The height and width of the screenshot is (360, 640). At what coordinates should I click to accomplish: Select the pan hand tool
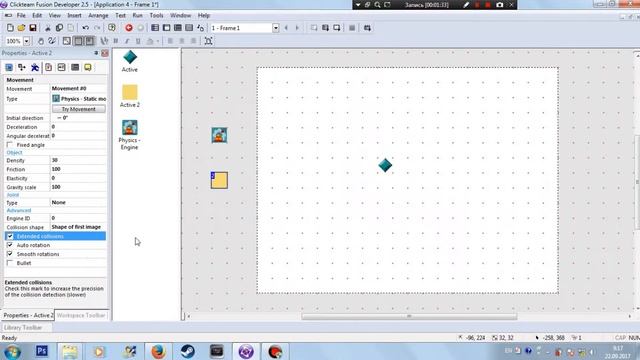40,41
